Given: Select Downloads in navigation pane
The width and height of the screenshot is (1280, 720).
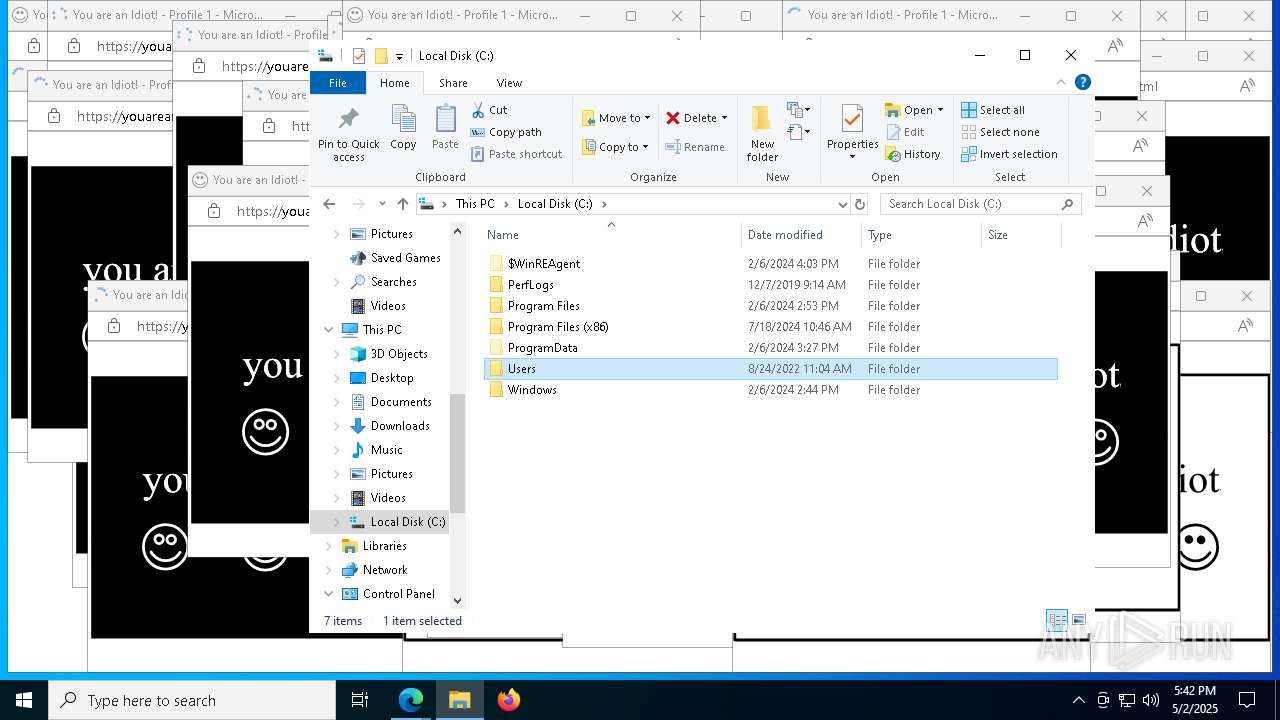Looking at the screenshot, I should 400,426.
